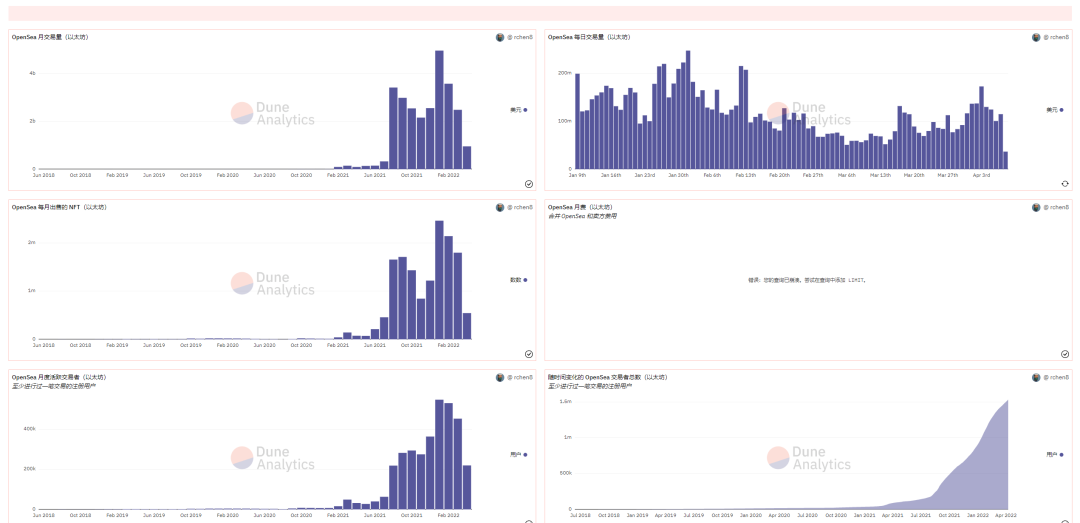Image resolution: width=1080 pixels, height=523 pixels.
Task: Select the tallest bar in NFT sold chart
Action: click(x=439, y=280)
